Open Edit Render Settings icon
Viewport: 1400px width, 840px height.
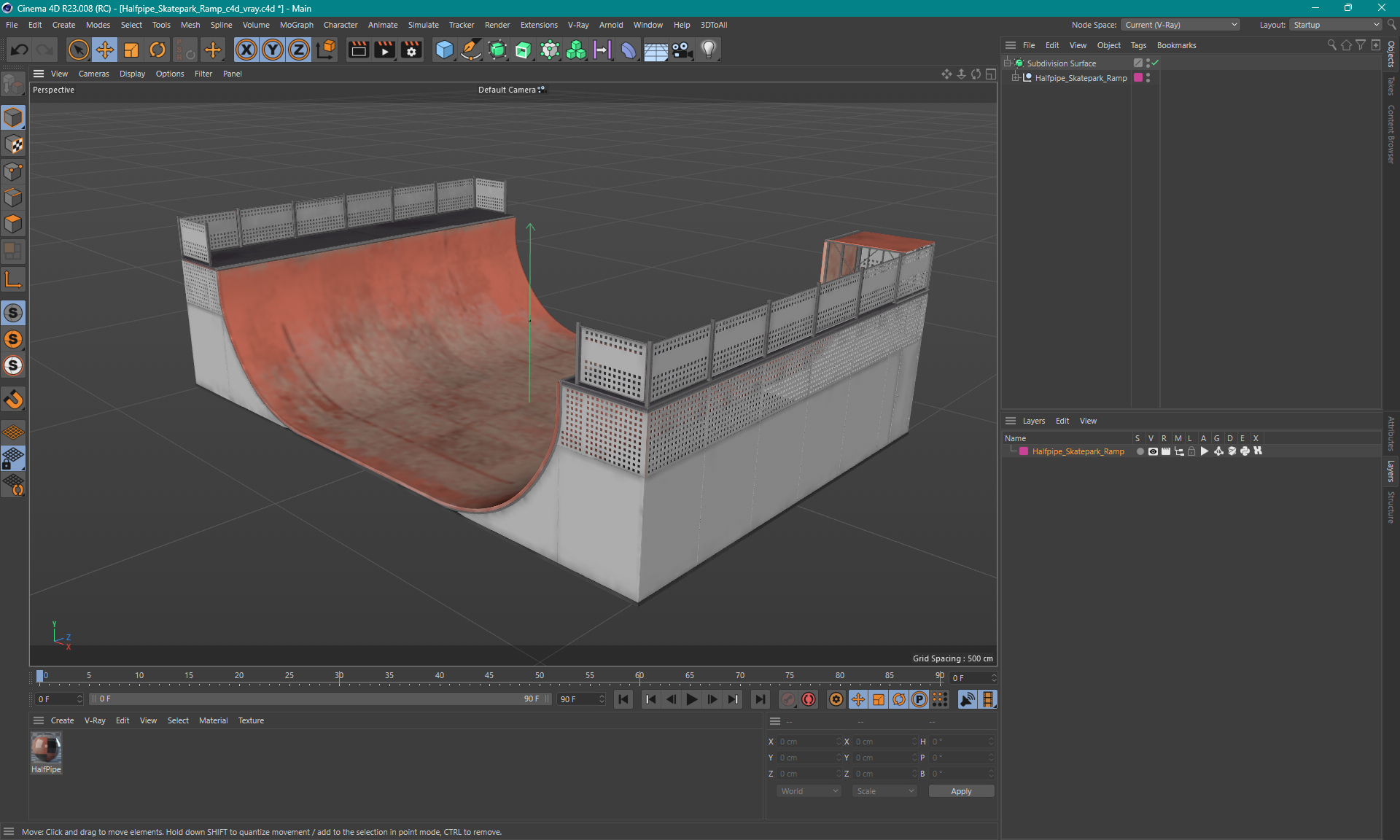pos(411,50)
